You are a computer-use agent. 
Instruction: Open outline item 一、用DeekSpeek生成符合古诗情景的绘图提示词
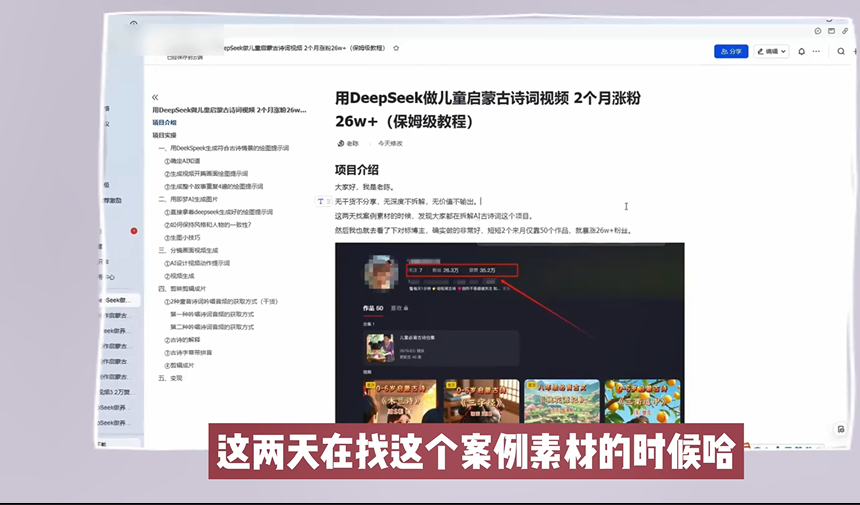tap(224, 148)
